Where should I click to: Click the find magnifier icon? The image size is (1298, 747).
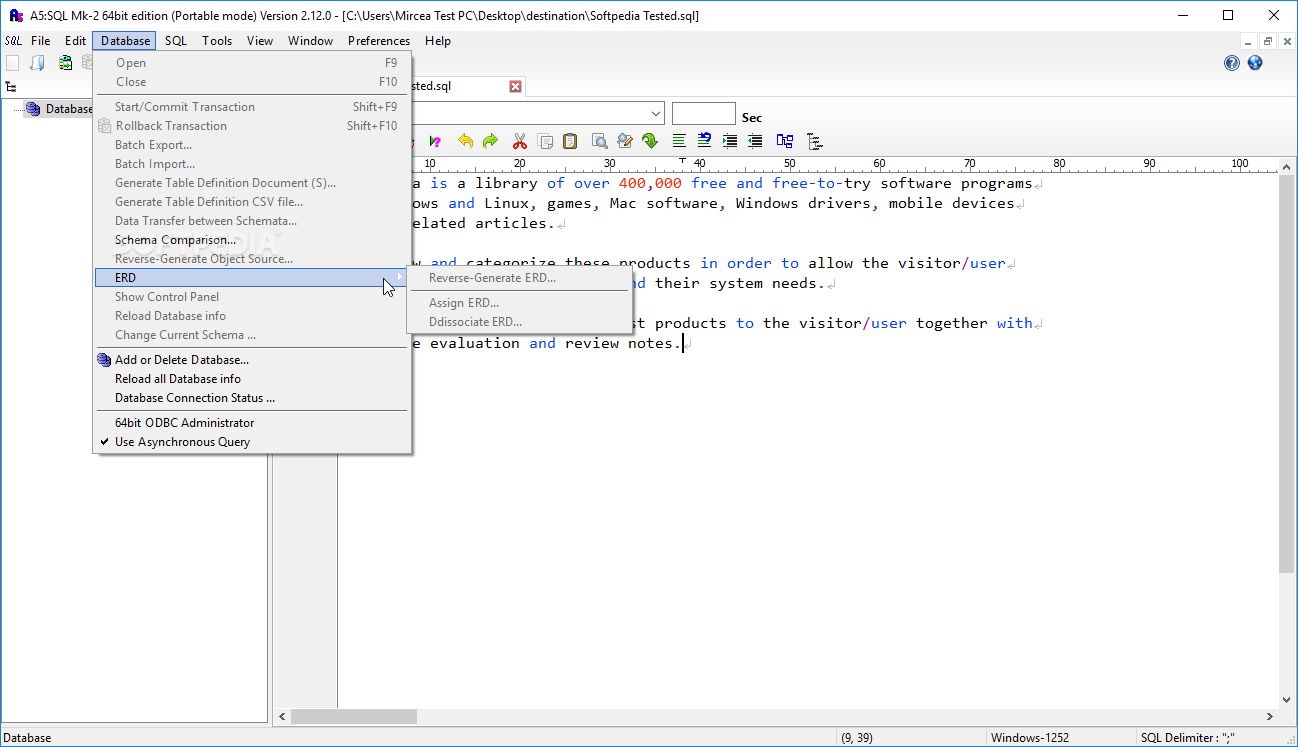tap(600, 141)
